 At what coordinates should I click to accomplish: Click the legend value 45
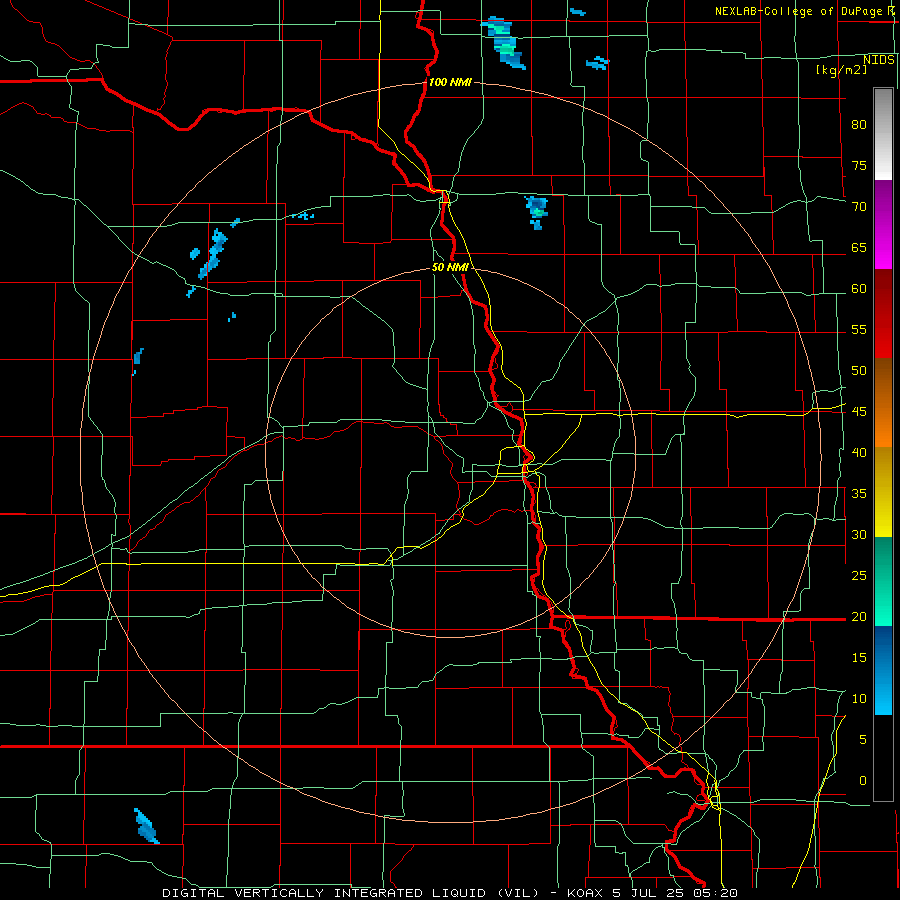(x=859, y=412)
